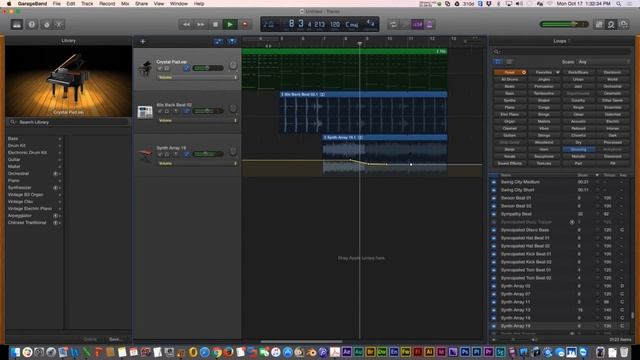Open the Share menu
Image resolution: width=640 pixels, height=360 pixels.
pyautogui.click(x=142, y=4)
